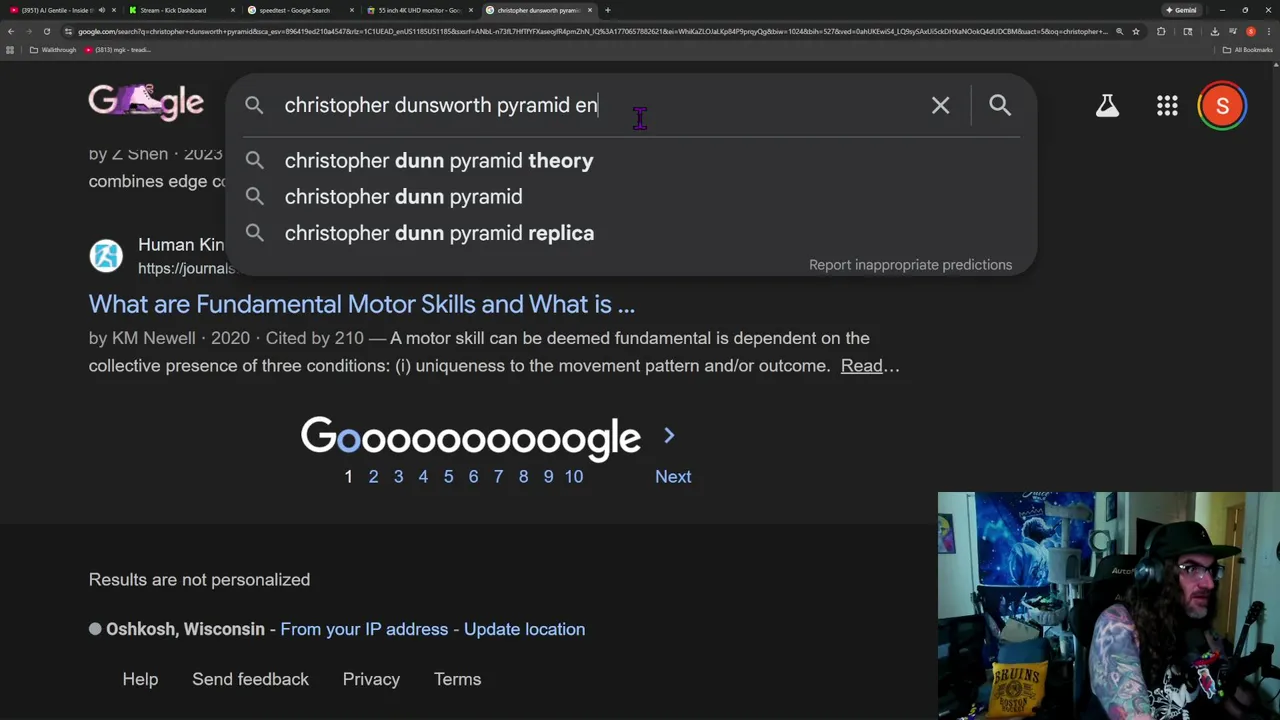Viewport: 1280px width, 720px height.
Task: Open Chrome three-dot menu
Action: point(1268,31)
